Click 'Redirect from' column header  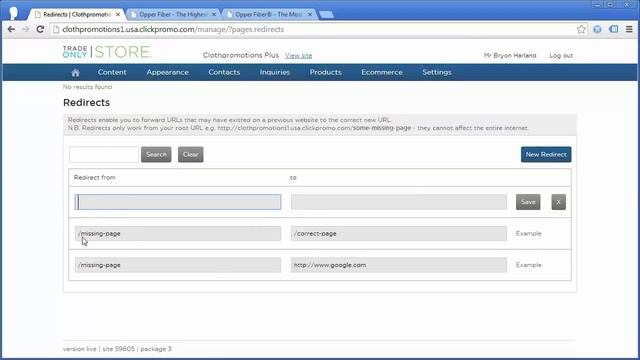(95, 178)
